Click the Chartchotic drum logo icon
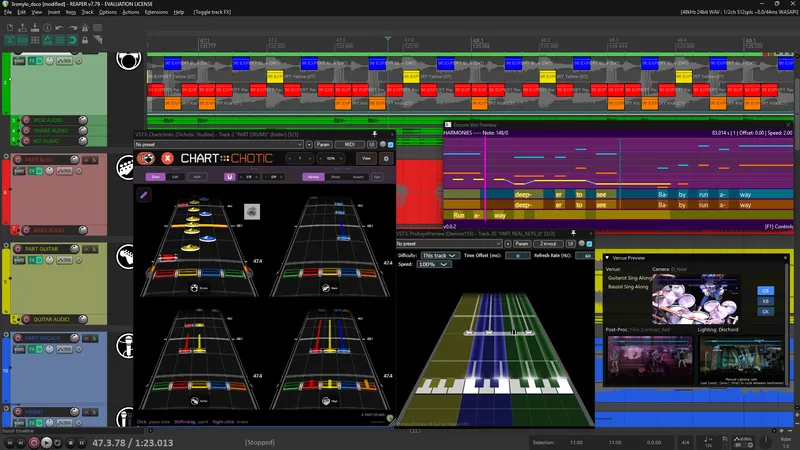This screenshot has height=450, width=800. pos(146,159)
